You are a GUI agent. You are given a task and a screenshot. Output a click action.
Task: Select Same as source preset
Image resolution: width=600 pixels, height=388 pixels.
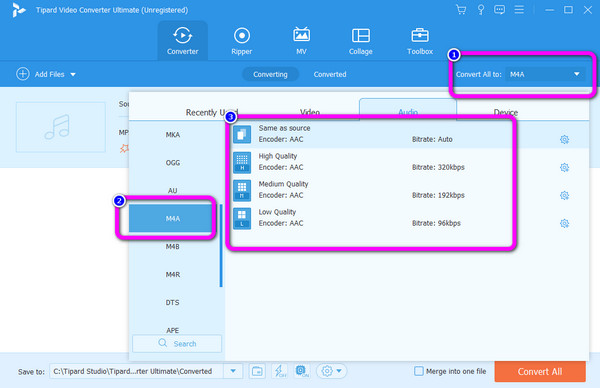pos(407,134)
